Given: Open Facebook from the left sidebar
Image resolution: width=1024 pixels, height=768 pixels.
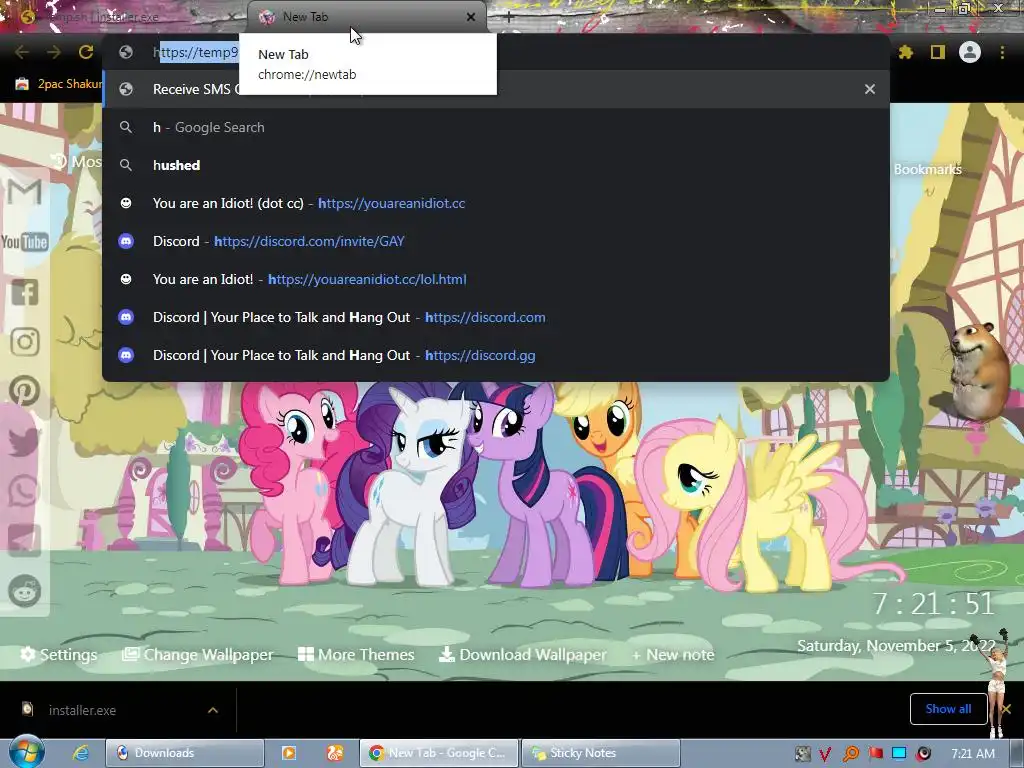Looking at the screenshot, I should click(x=25, y=292).
